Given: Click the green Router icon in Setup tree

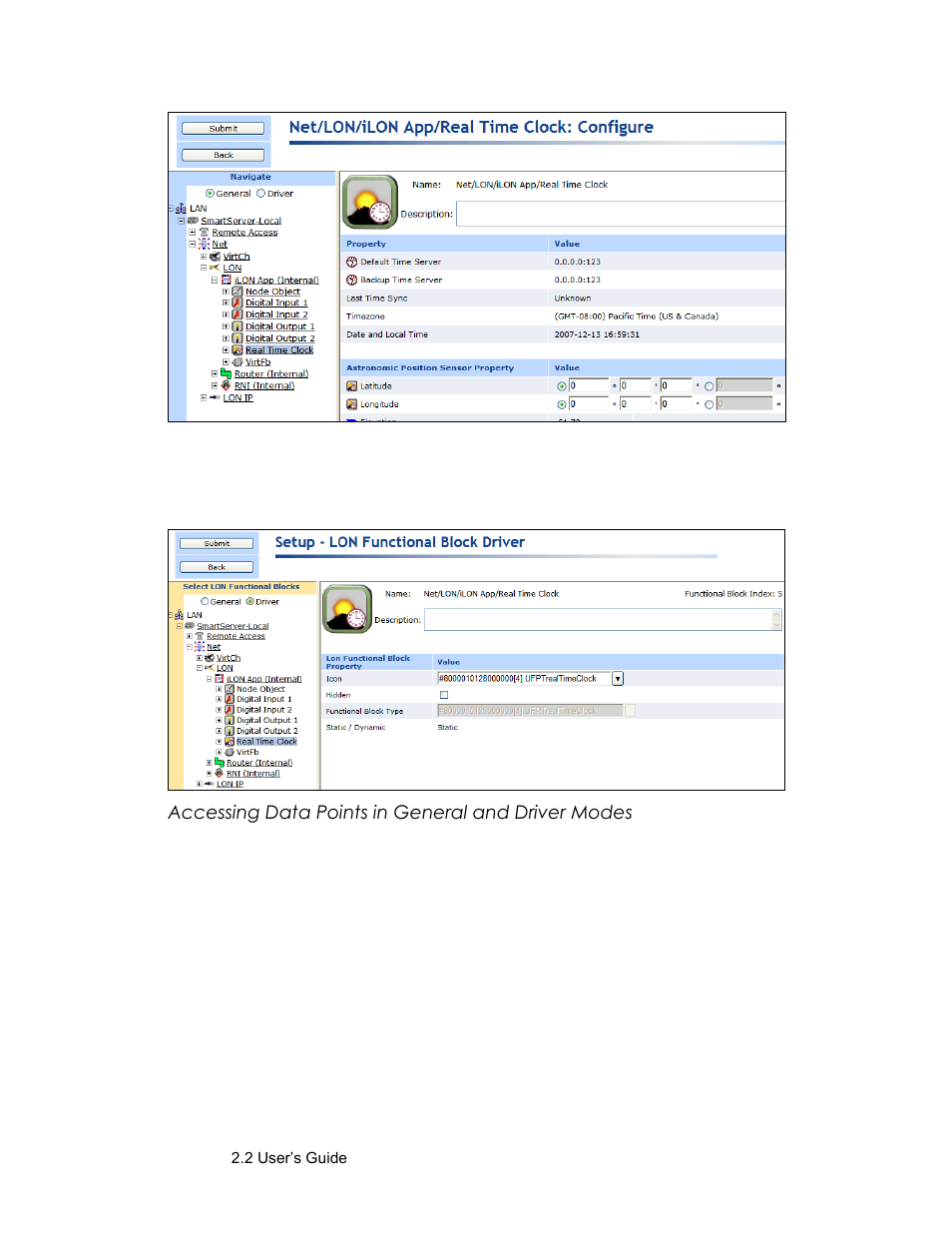Looking at the screenshot, I should click(x=220, y=762).
